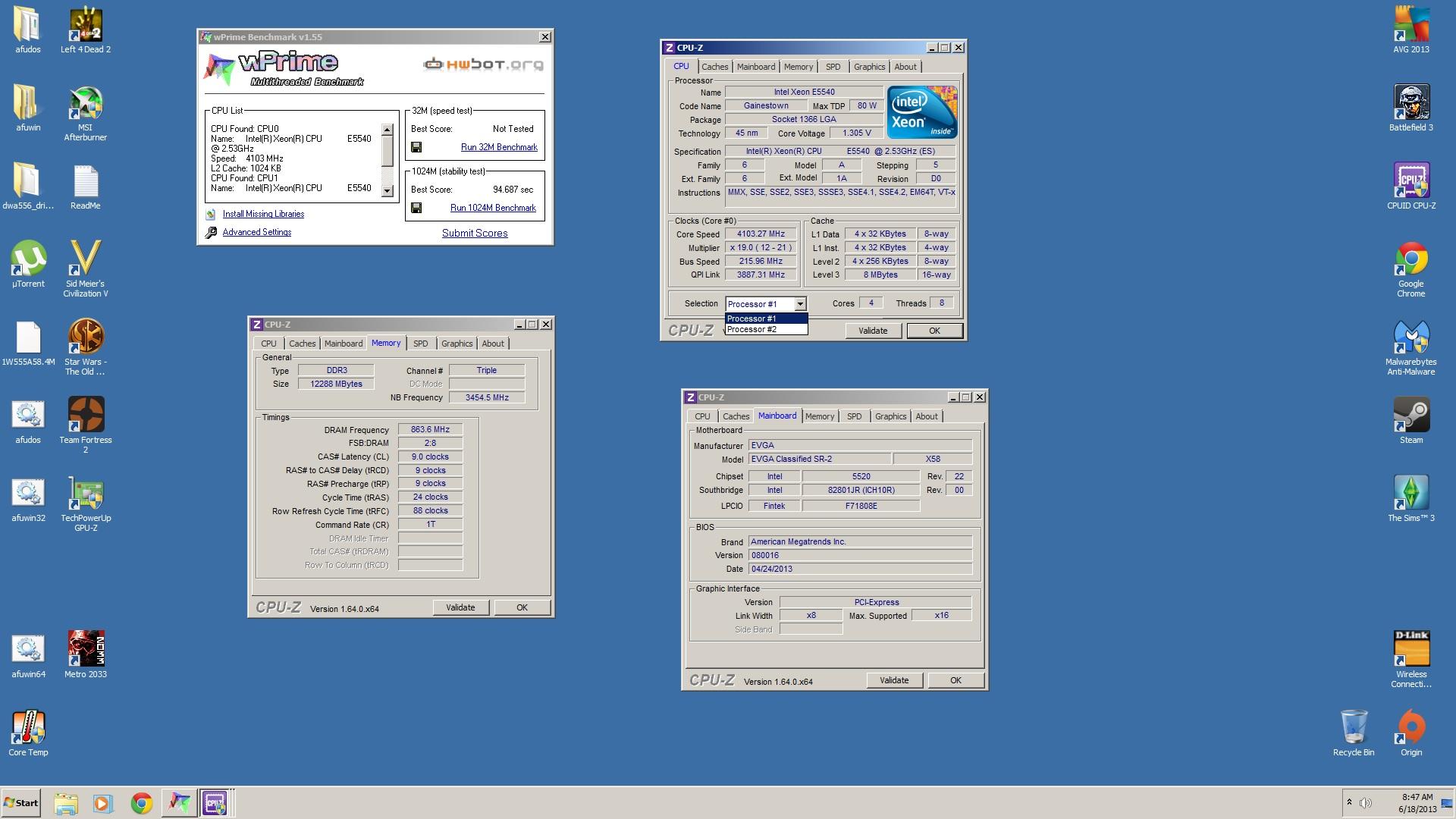The image size is (1456, 819).
Task: Click save icon beside Run 1024M Benchmark
Action: 416,208
